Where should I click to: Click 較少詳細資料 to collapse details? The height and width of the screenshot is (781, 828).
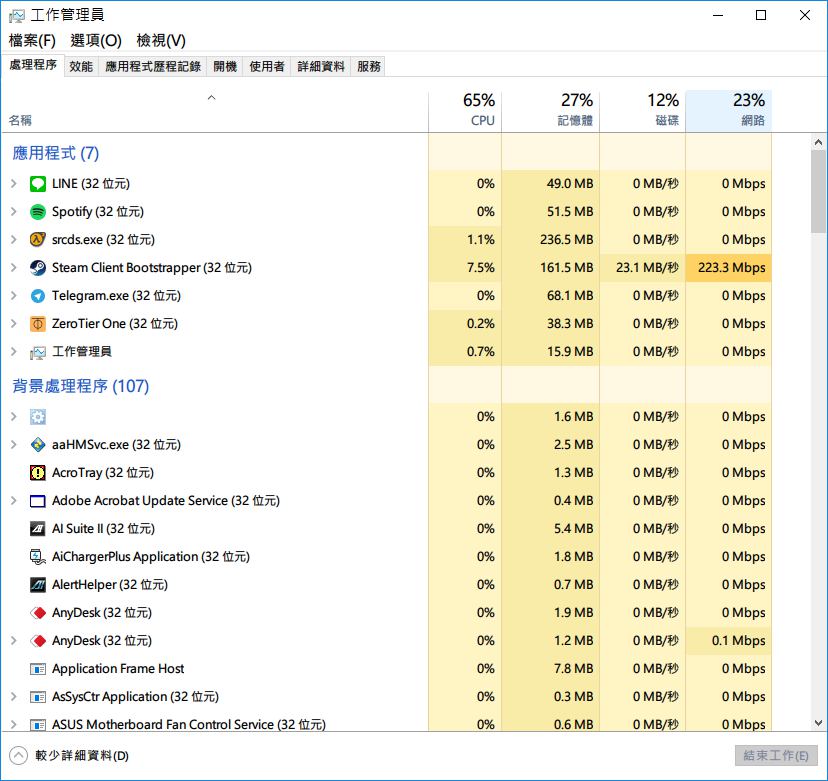[70, 756]
